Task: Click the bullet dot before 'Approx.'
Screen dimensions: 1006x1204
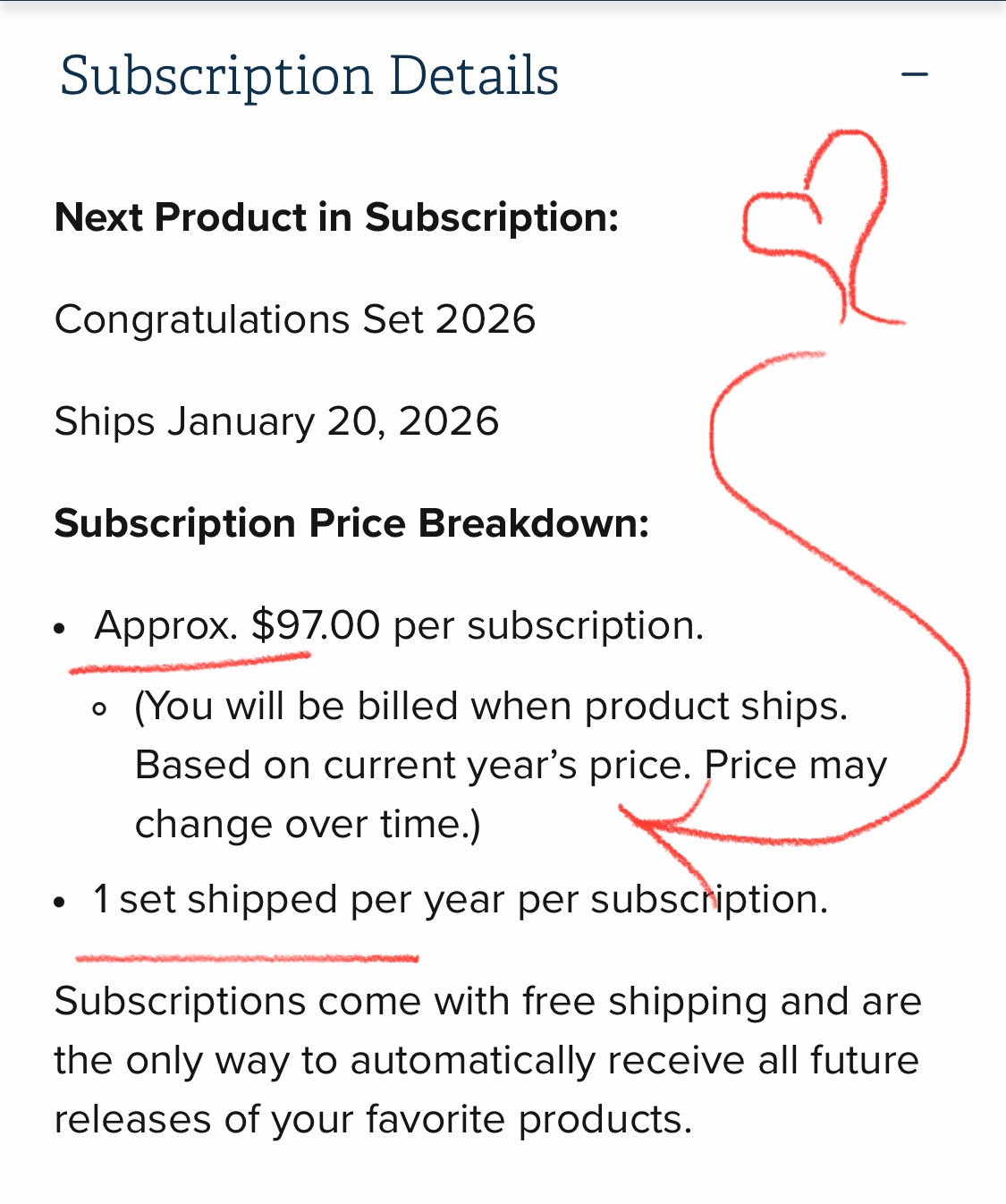Action: [59, 629]
